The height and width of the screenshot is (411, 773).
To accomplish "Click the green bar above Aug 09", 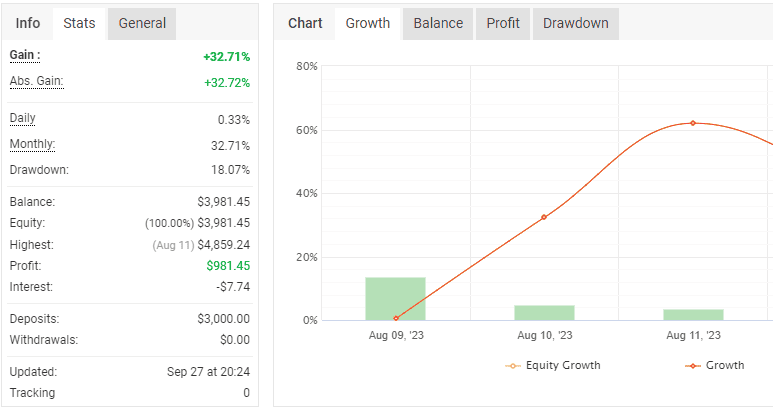I will 395,298.
